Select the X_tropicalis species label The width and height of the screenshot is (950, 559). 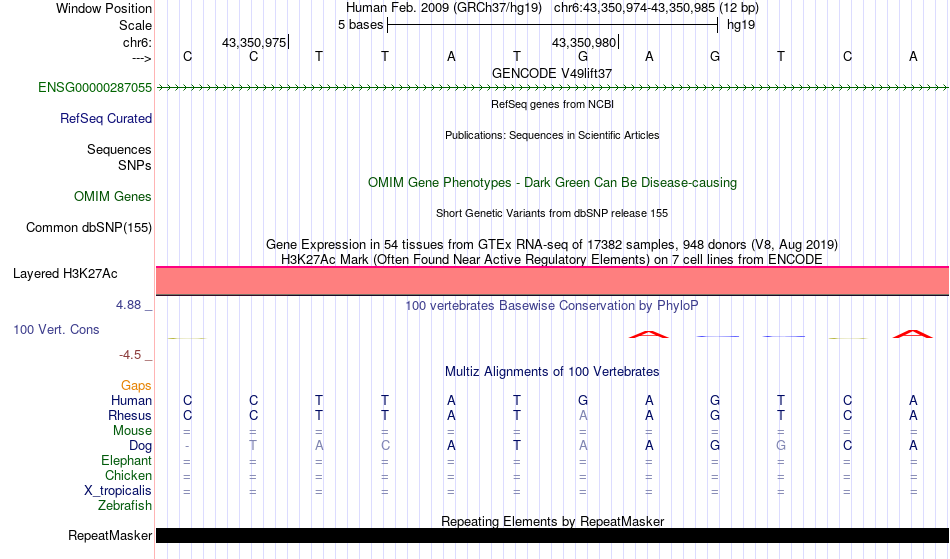coord(118,491)
